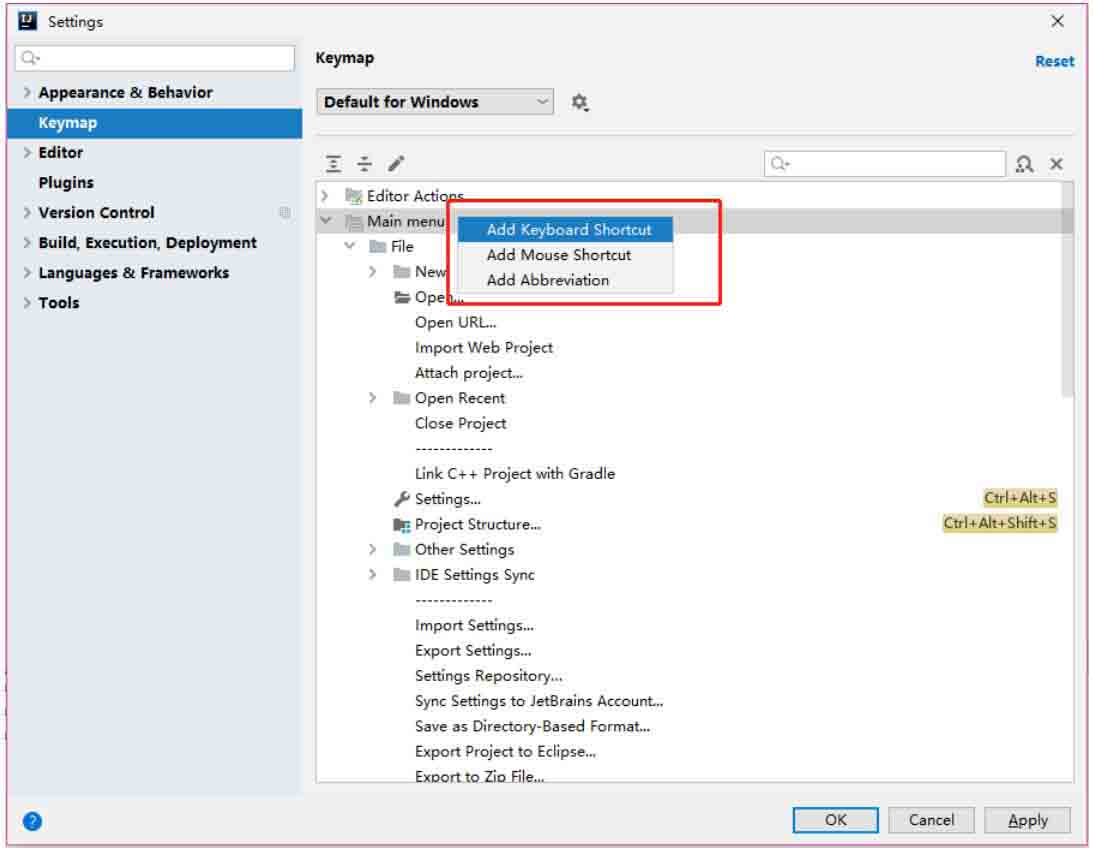
Task: Open the Default for Windows keymap dropdown
Action: click(435, 102)
